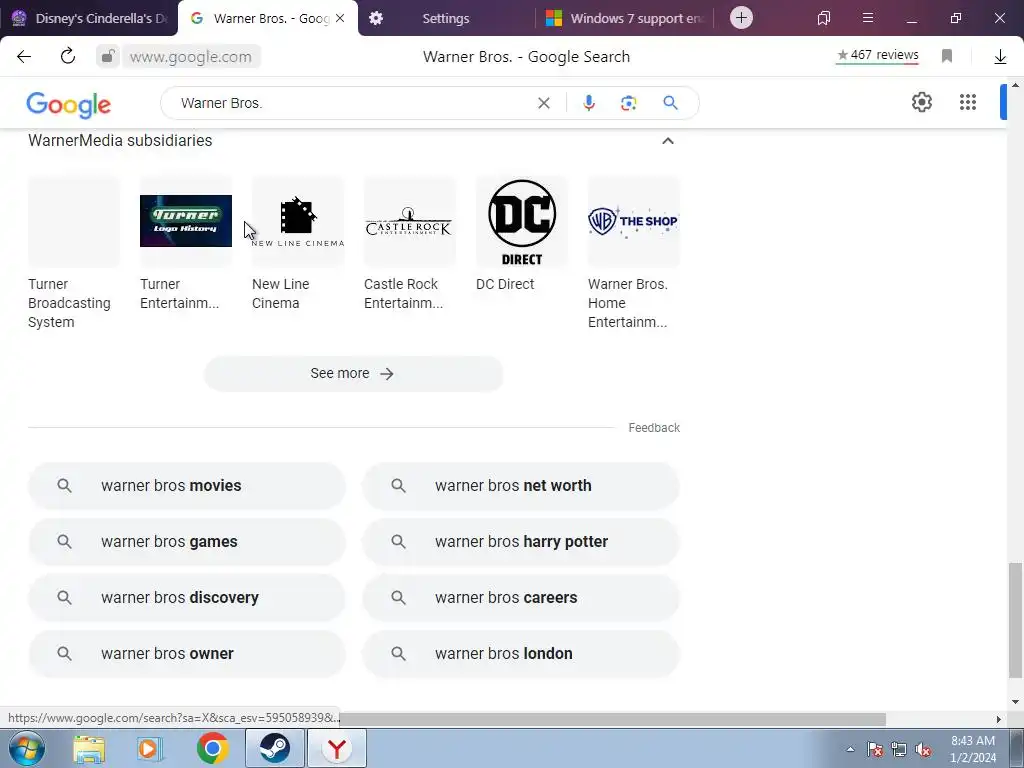Viewport: 1024px width, 768px height.
Task: Open the Windows Start button
Action: (26, 748)
